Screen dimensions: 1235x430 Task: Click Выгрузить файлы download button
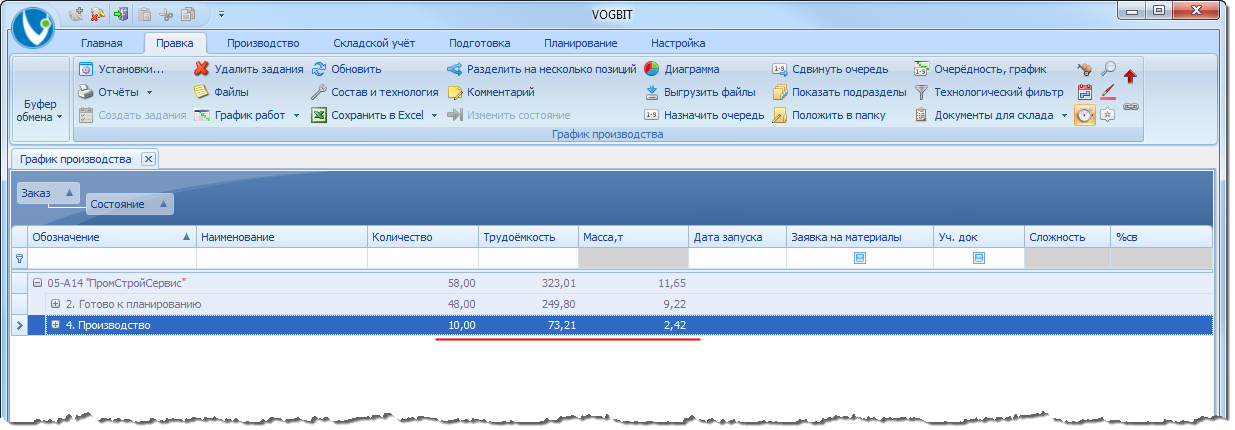pyautogui.click(x=699, y=92)
